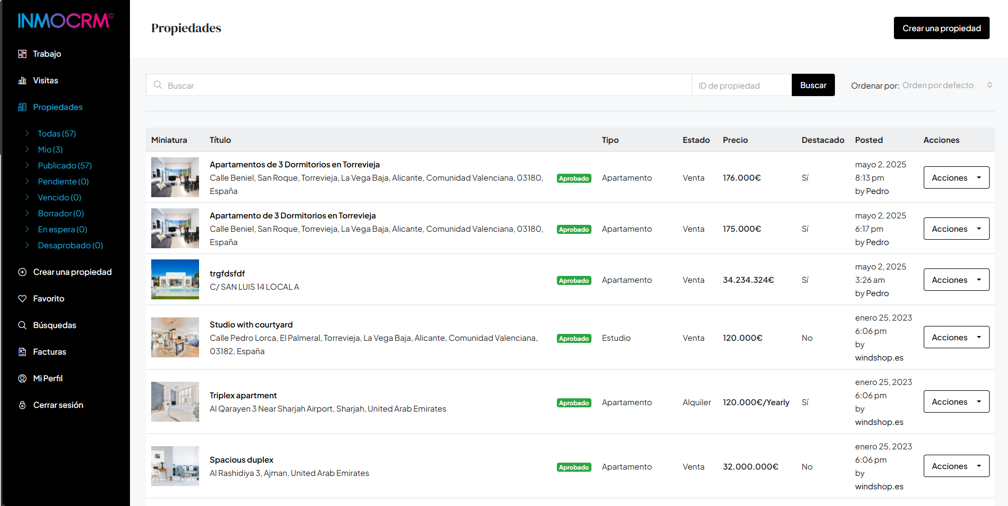
Task: Open the Ordenar por sort dropdown
Action: 946,86
